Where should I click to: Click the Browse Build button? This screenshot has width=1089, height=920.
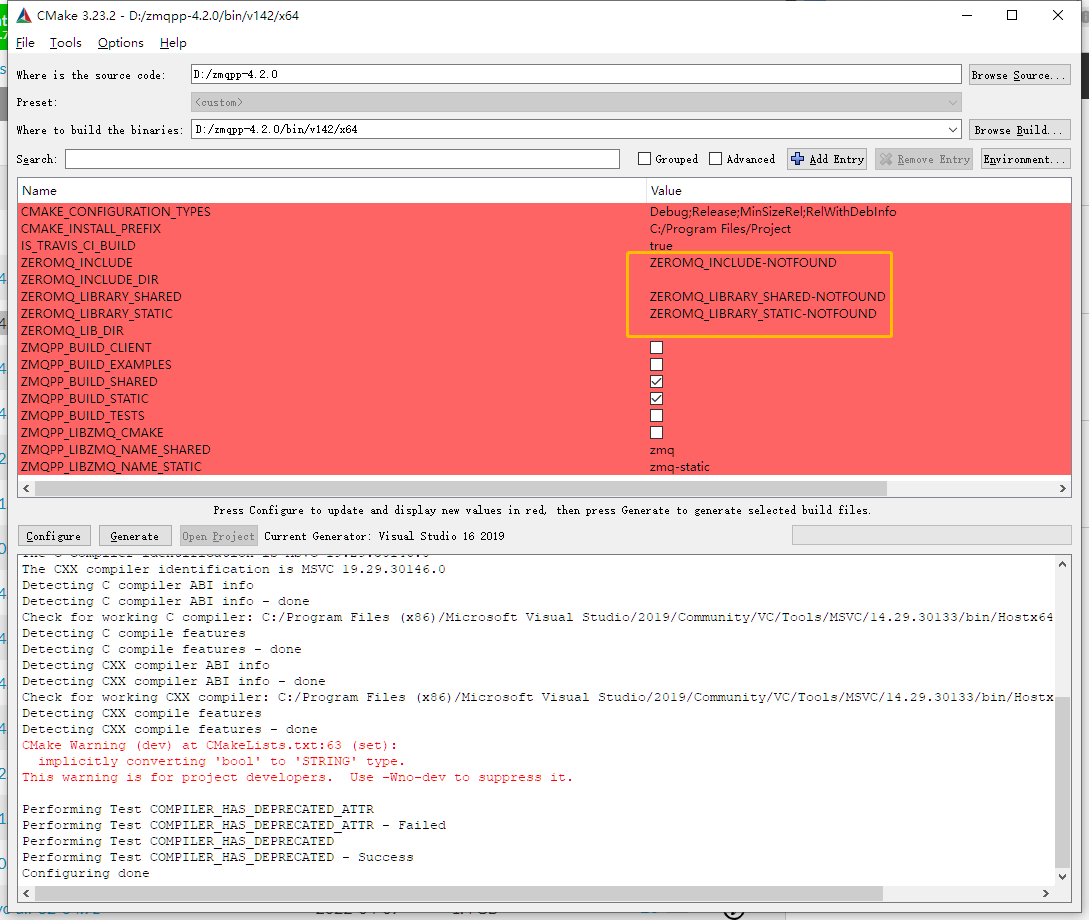coord(1019,130)
